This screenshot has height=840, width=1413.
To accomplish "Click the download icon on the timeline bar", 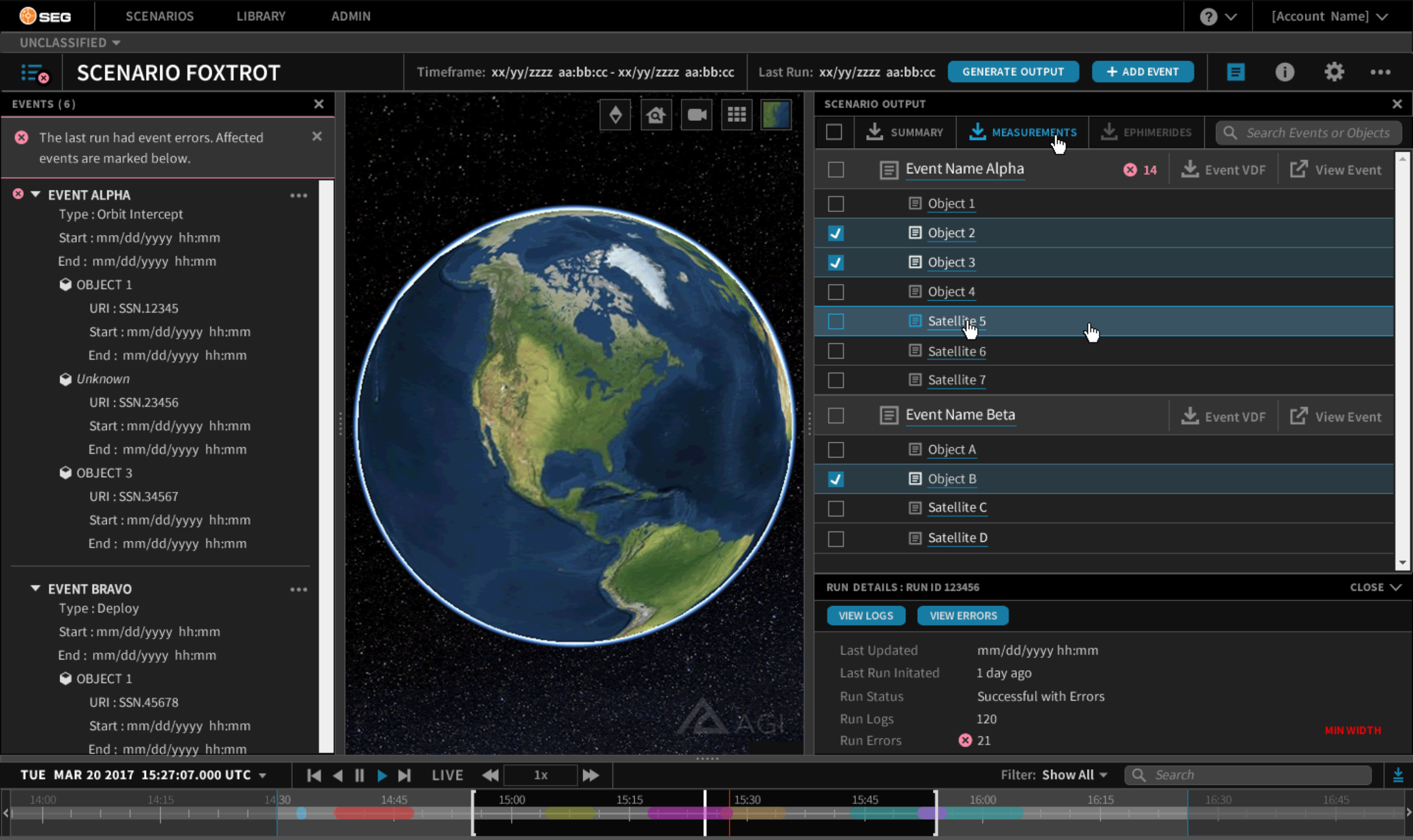I will point(1398,775).
